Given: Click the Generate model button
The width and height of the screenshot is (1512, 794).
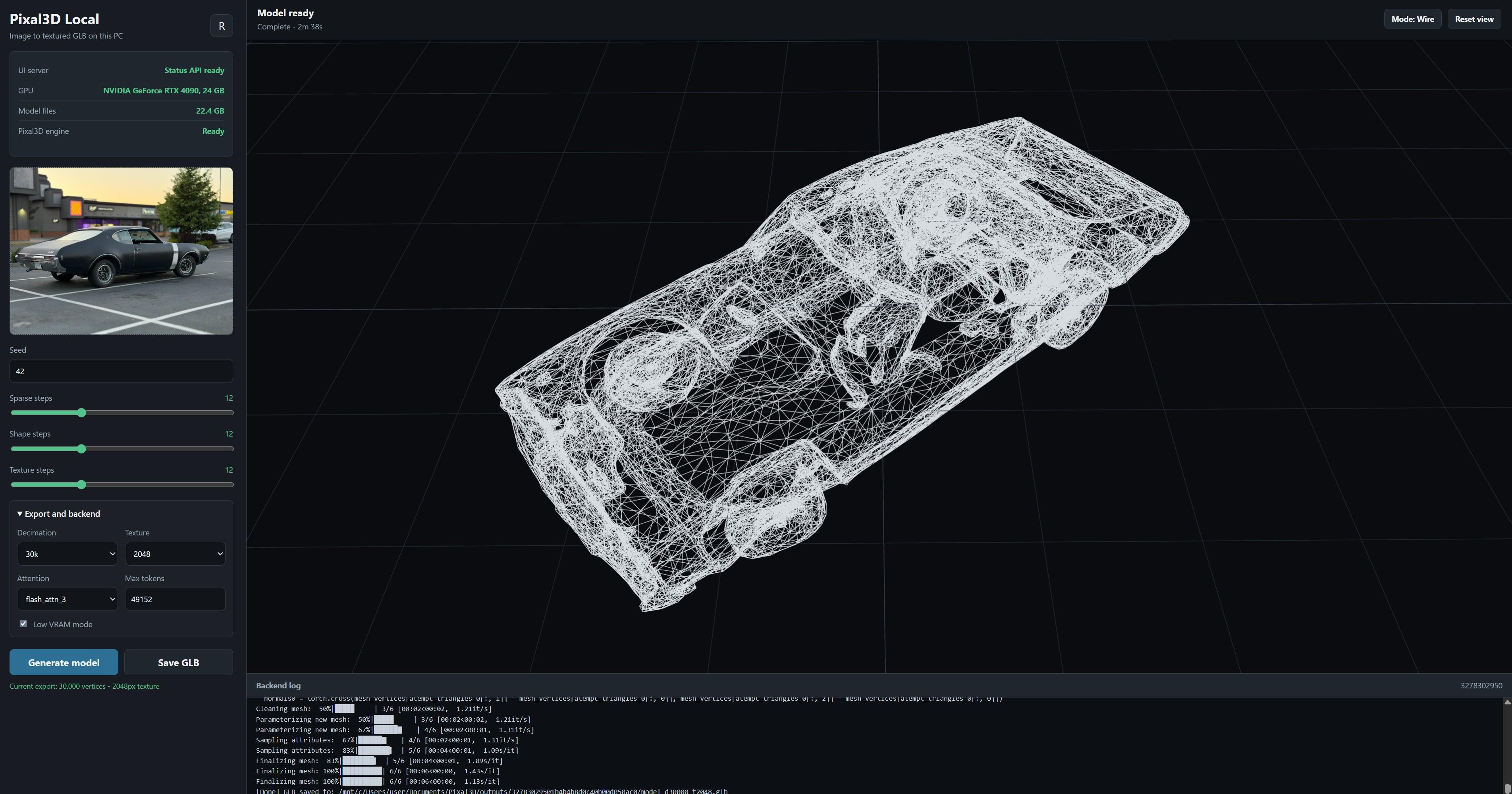Looking at the screenshot, I should click(x=64, y=663).
